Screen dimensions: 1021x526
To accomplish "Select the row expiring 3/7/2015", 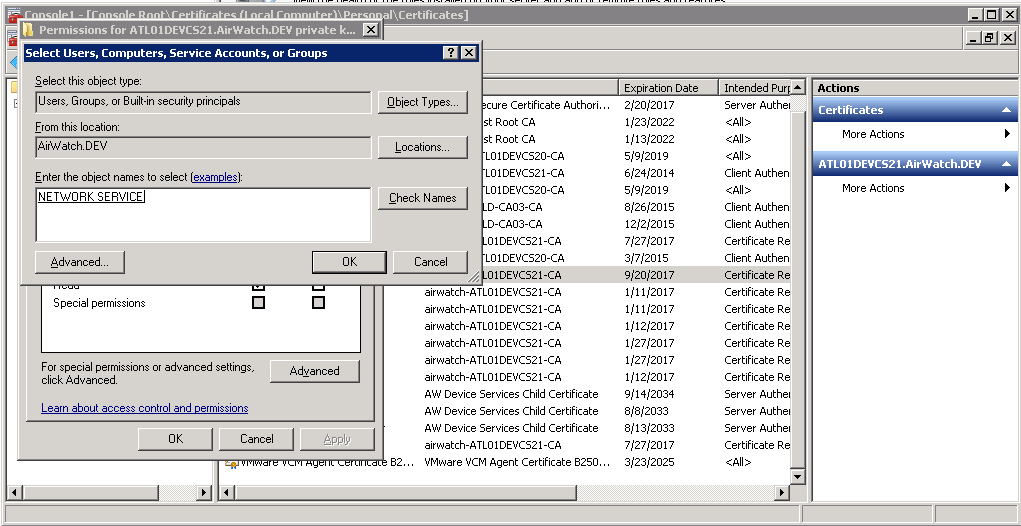I will click(637, 258).
